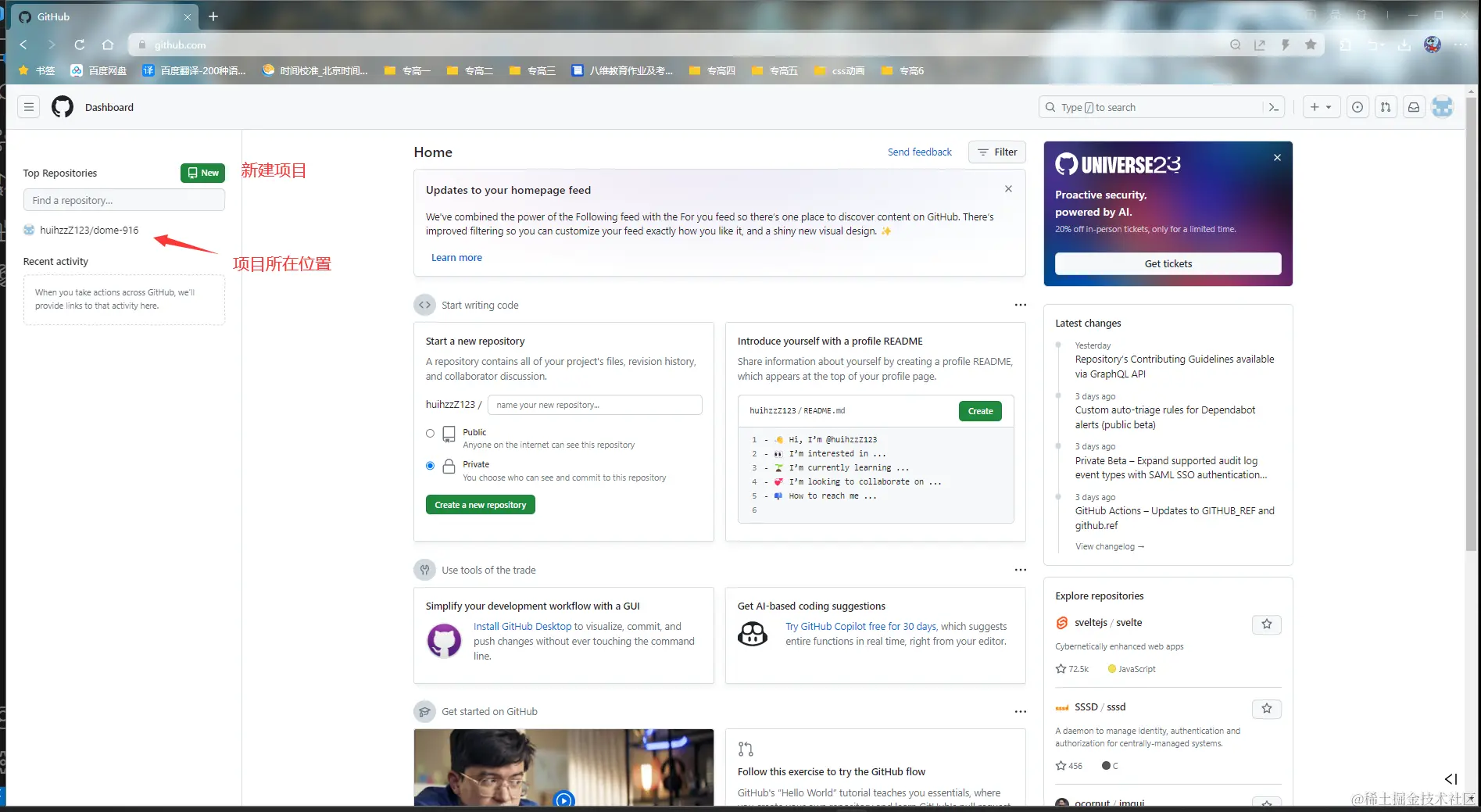Open the browser profile avatar in the toolbar
The height and width of the screenshot is (812, 1481).
coord(1433,45)
